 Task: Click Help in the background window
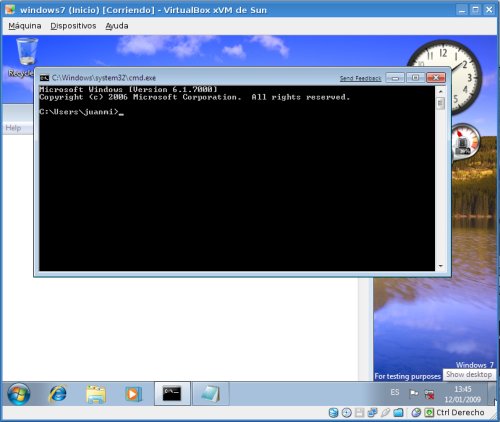click(x=13, y=128)
